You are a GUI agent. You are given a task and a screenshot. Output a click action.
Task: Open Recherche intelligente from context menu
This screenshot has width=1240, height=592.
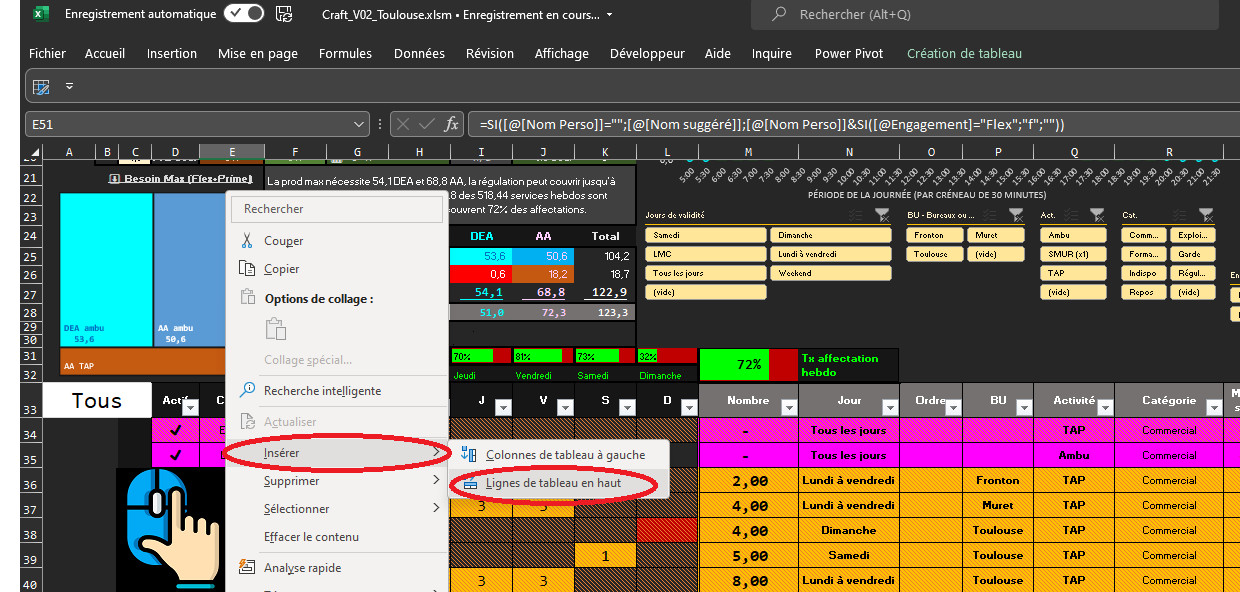[x=322, y=391]
